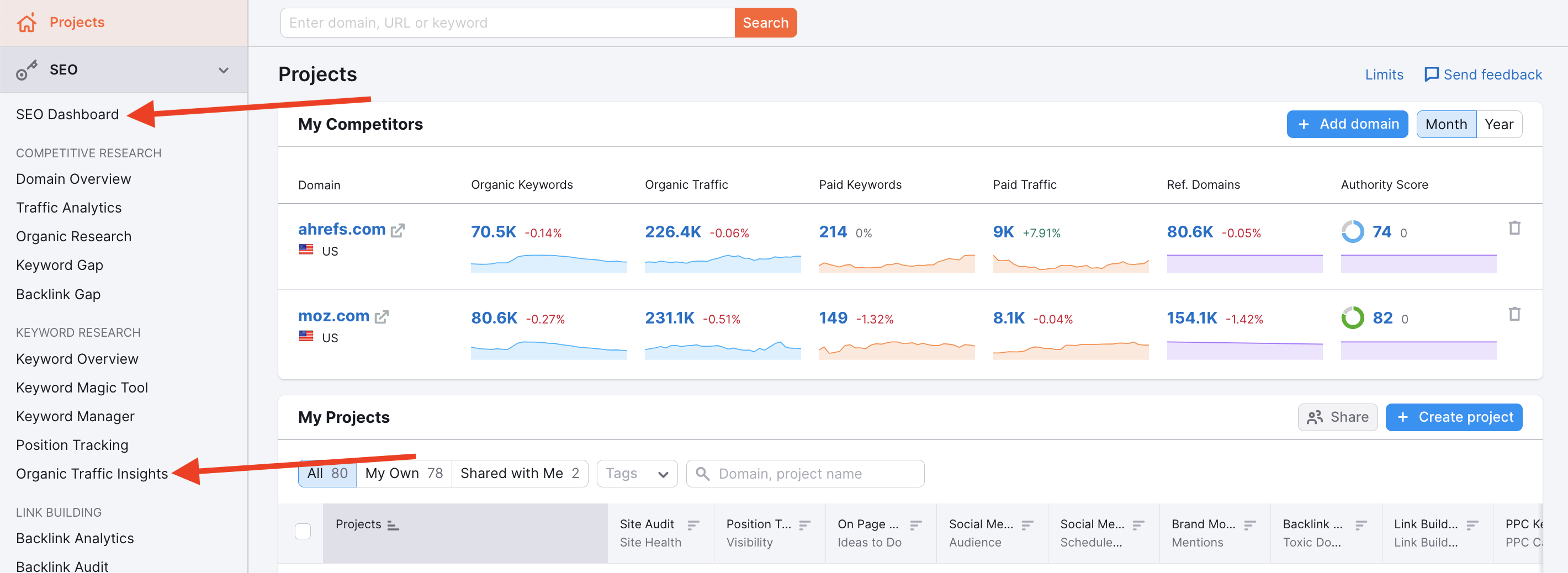This screenshot has height=573, width=1568.
Task: Click ahrefs.com Organic Traffic trend chart
Action: tap(723, 263)
